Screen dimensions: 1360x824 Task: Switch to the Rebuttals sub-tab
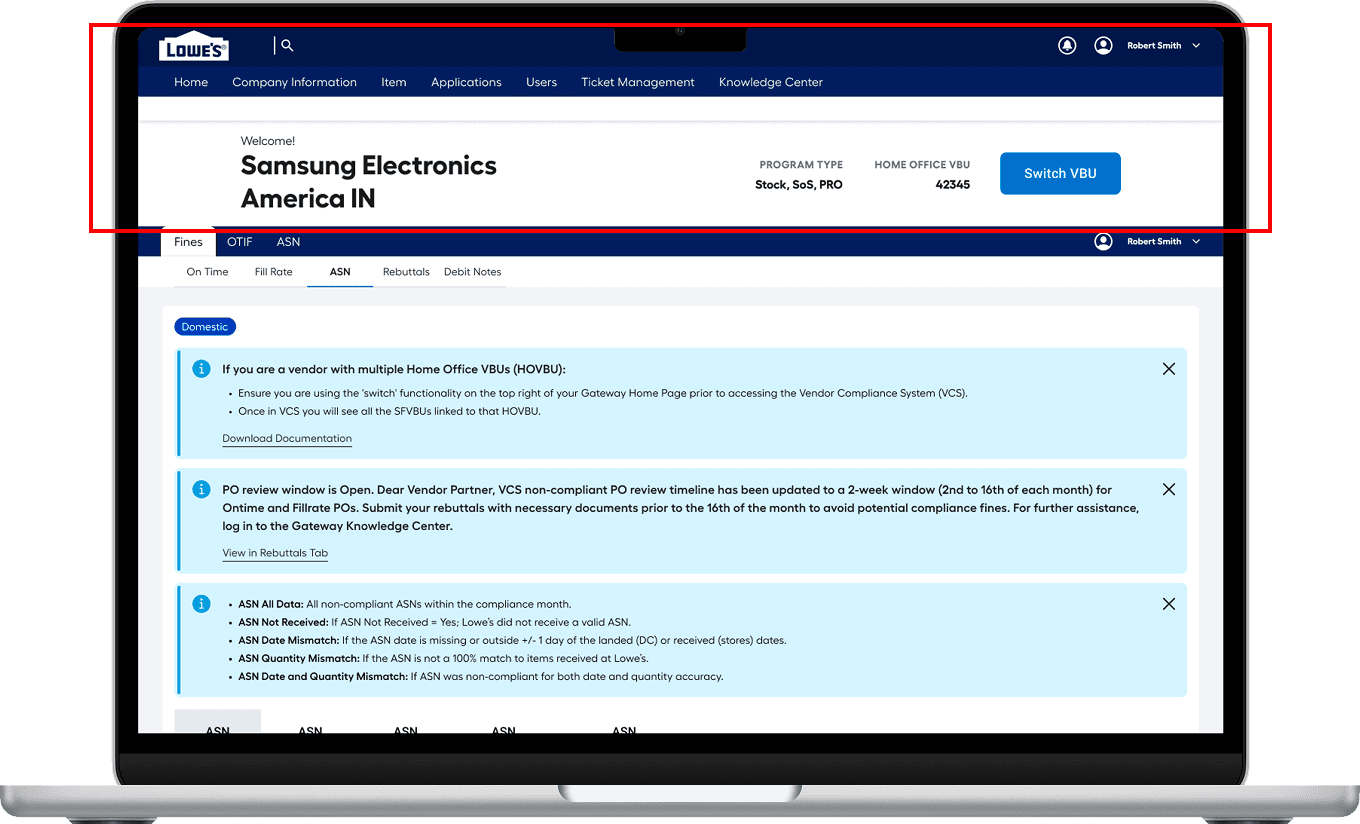point(406,272)
